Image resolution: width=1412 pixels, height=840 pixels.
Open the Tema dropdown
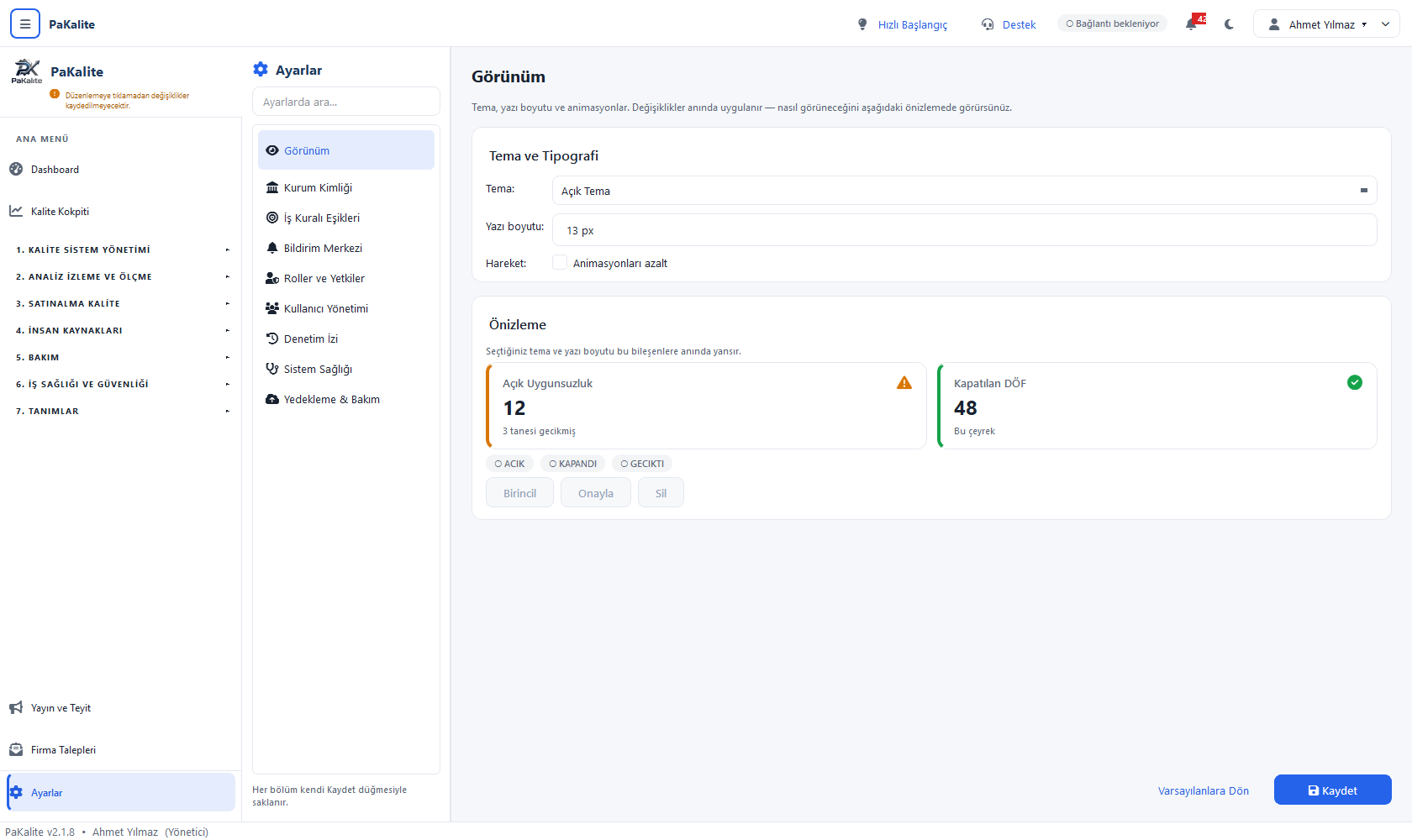tap(964, 191)
